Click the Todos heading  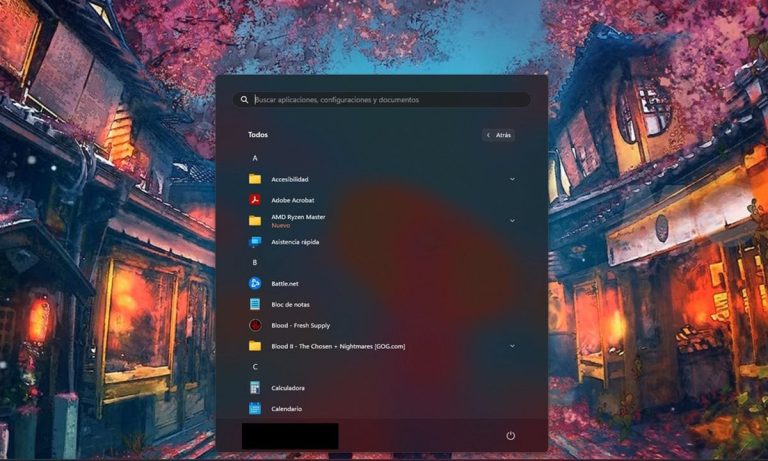tap(258, 135)
